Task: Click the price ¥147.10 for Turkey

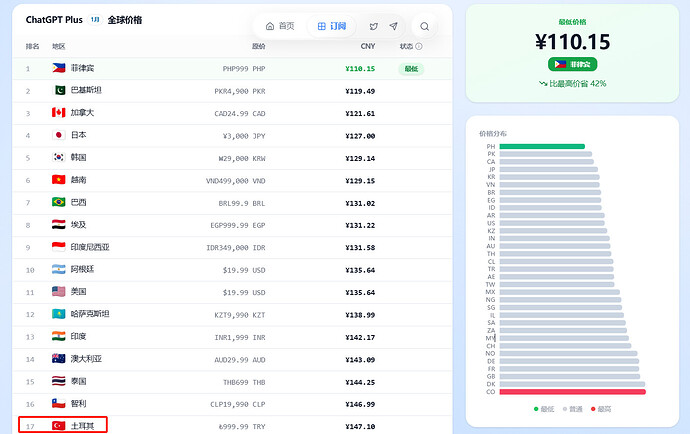Action: tap(360, 427)
